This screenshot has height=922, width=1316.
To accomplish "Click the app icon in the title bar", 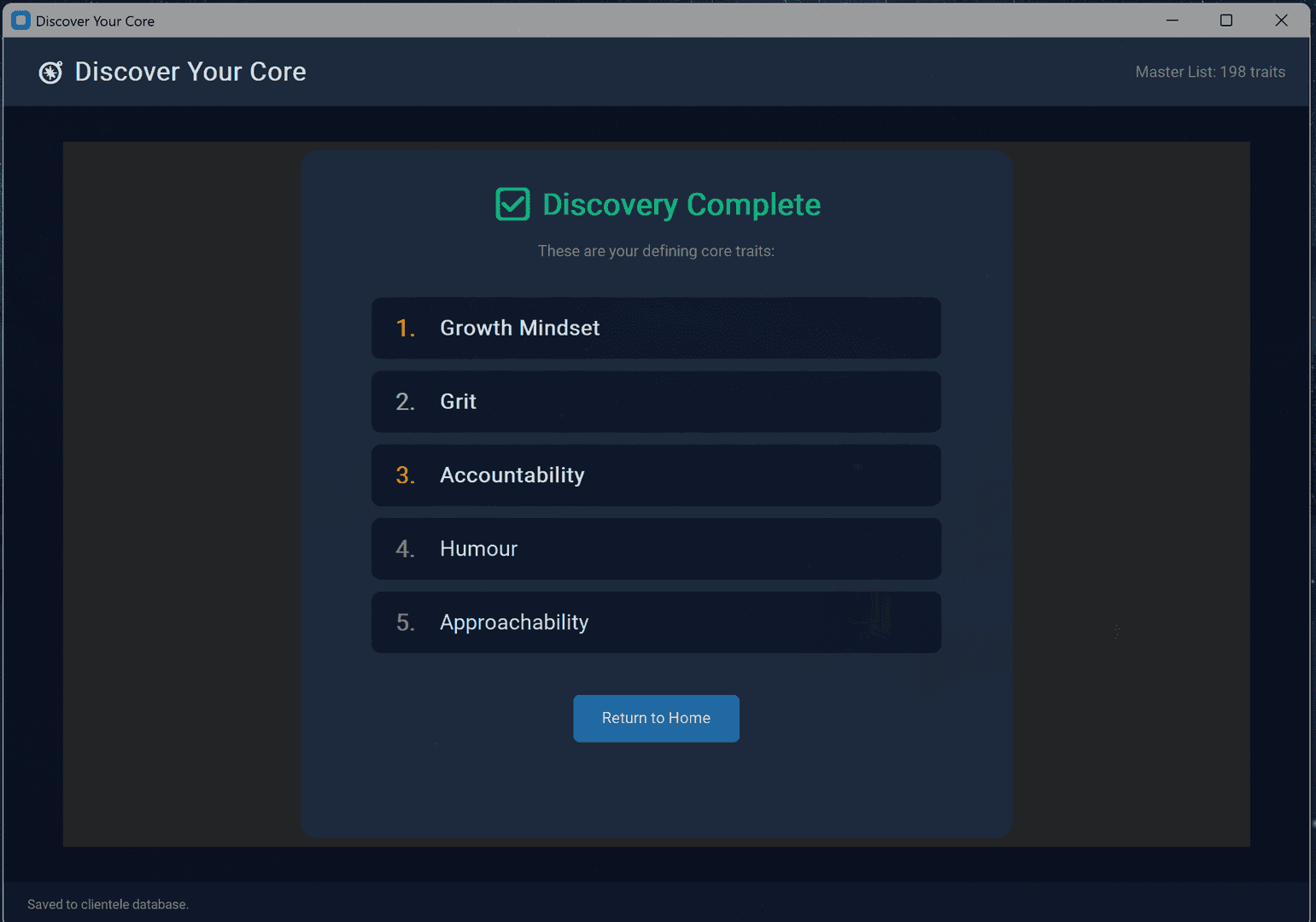I will (20, 20).
